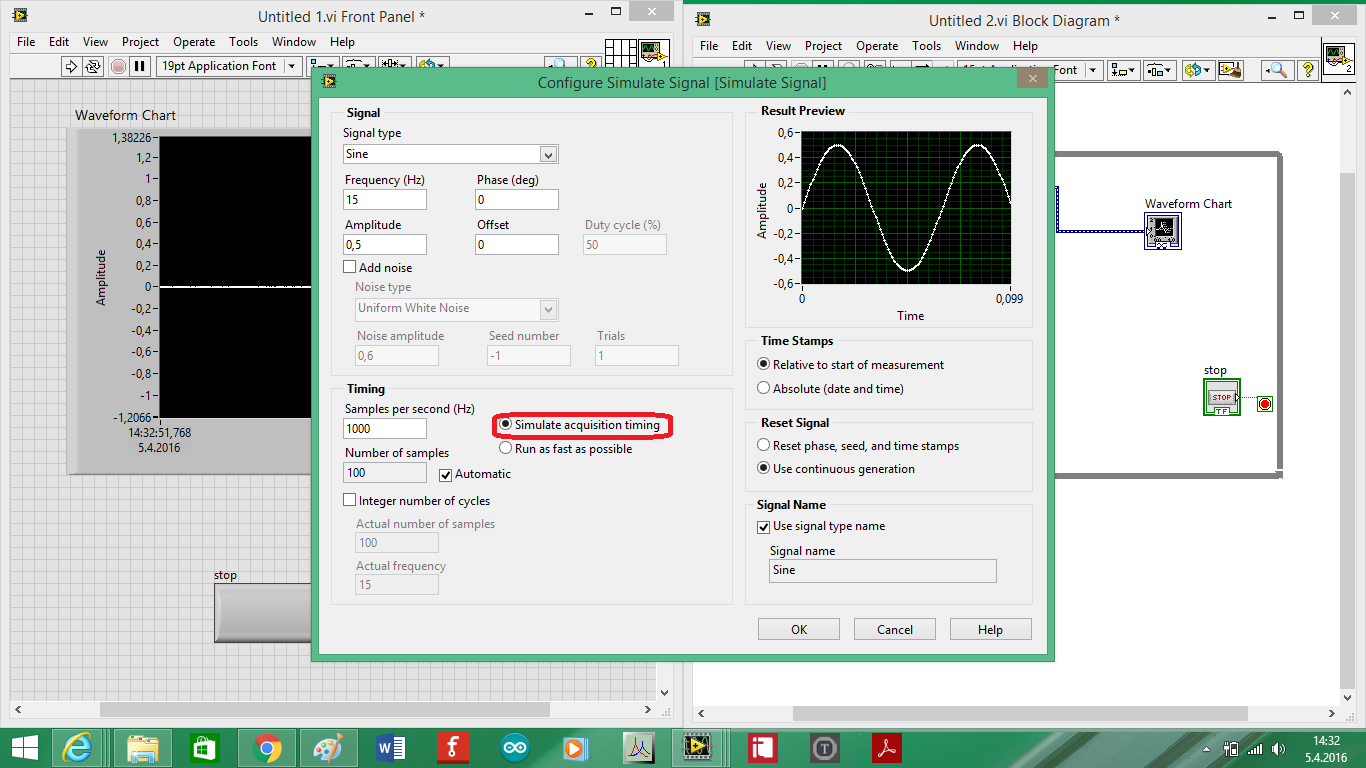This screenshot has height=768, width=1366.
Task: Click Cancel in Configure Simulate Signal dialog
Action: (x=895, y=629)
